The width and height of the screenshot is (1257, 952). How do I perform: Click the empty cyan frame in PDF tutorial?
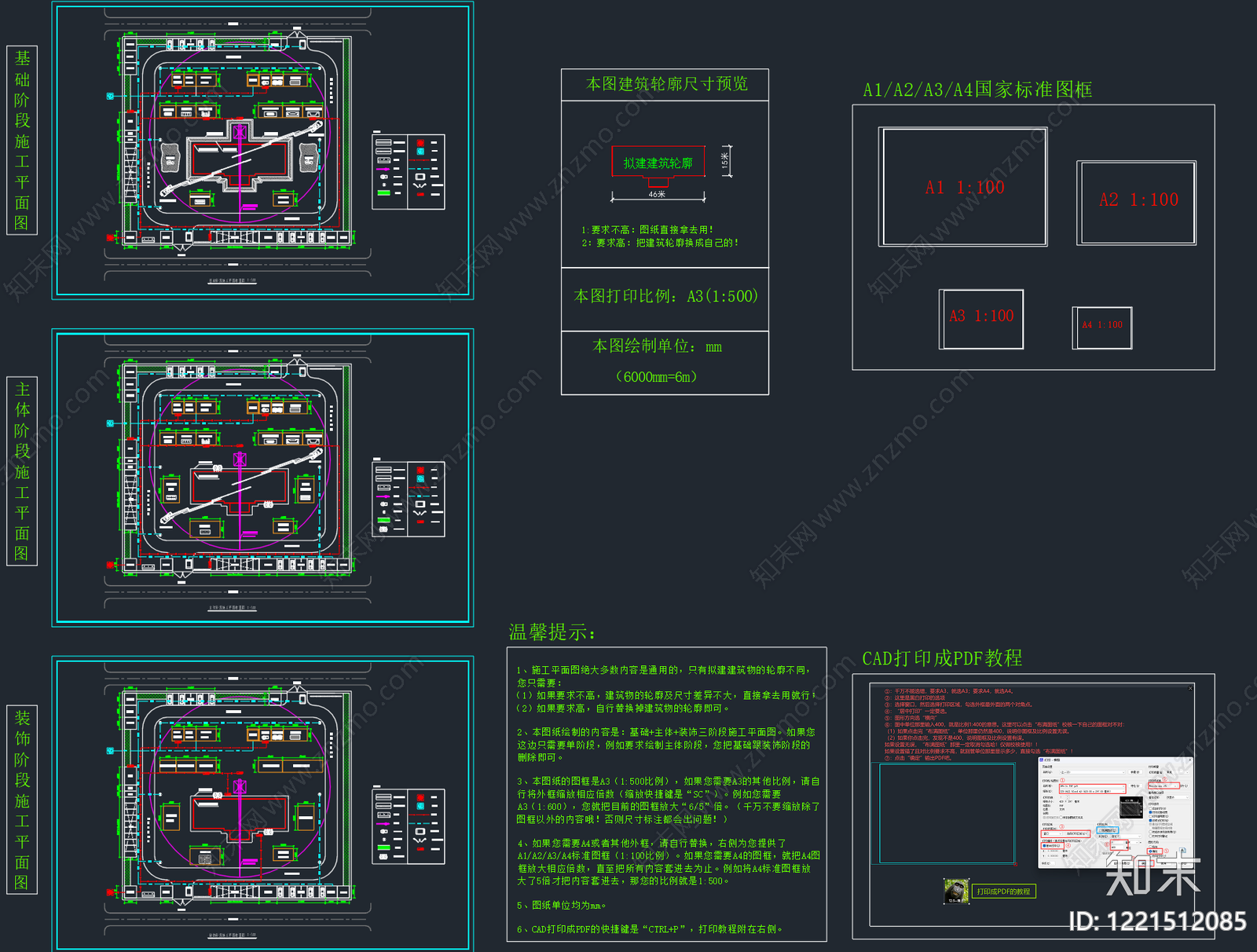click(947, 813)
